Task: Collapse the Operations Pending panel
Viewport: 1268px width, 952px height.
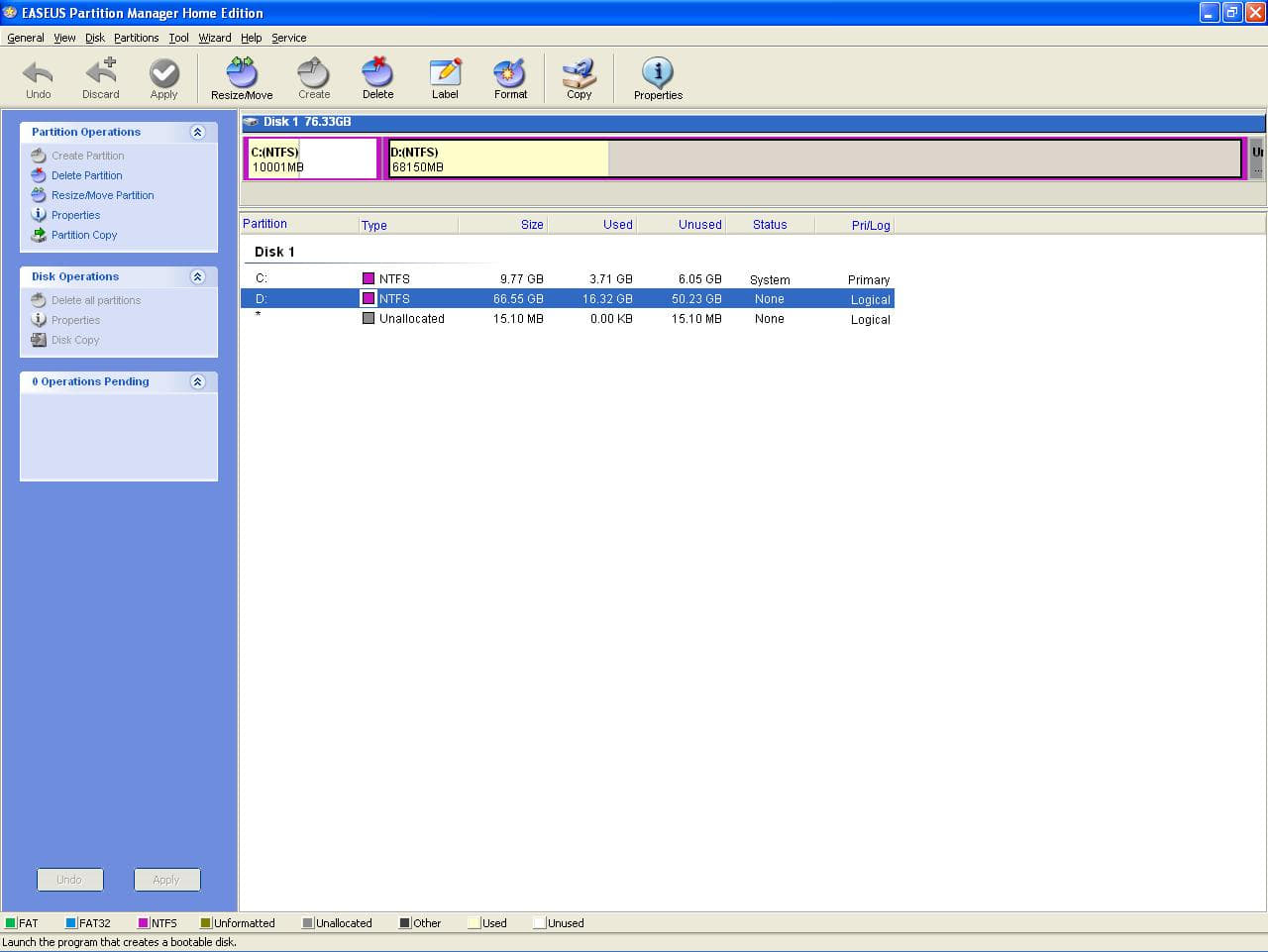Action: (x=197, y=381)
